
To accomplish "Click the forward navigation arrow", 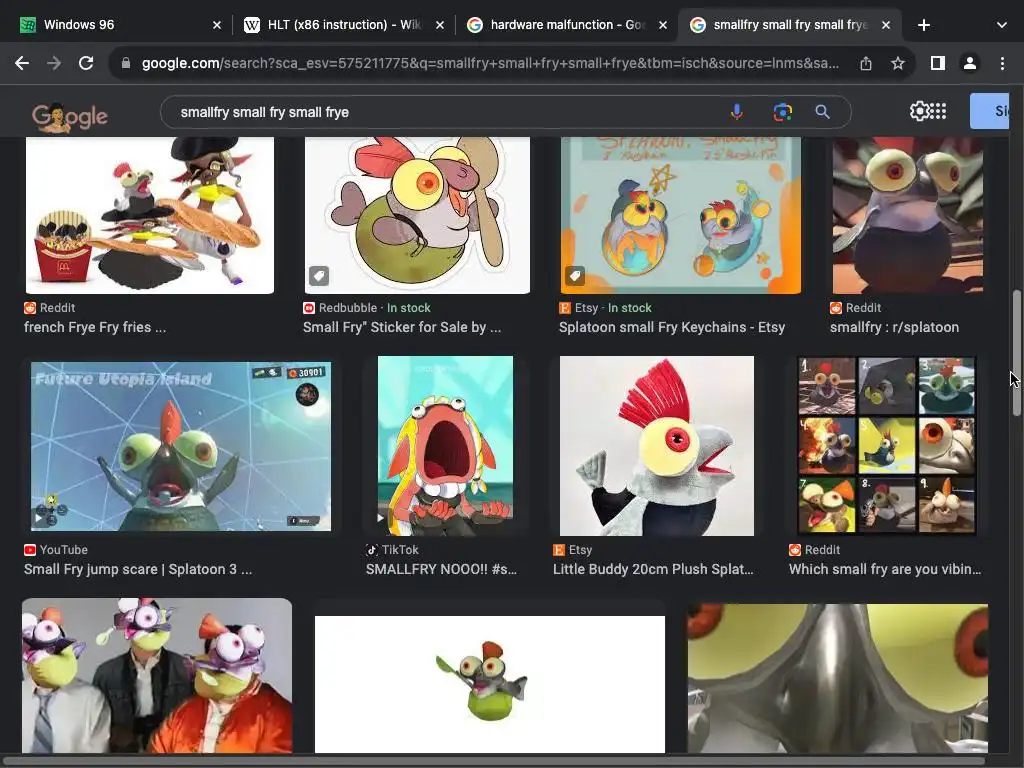I will pos(54,63).
